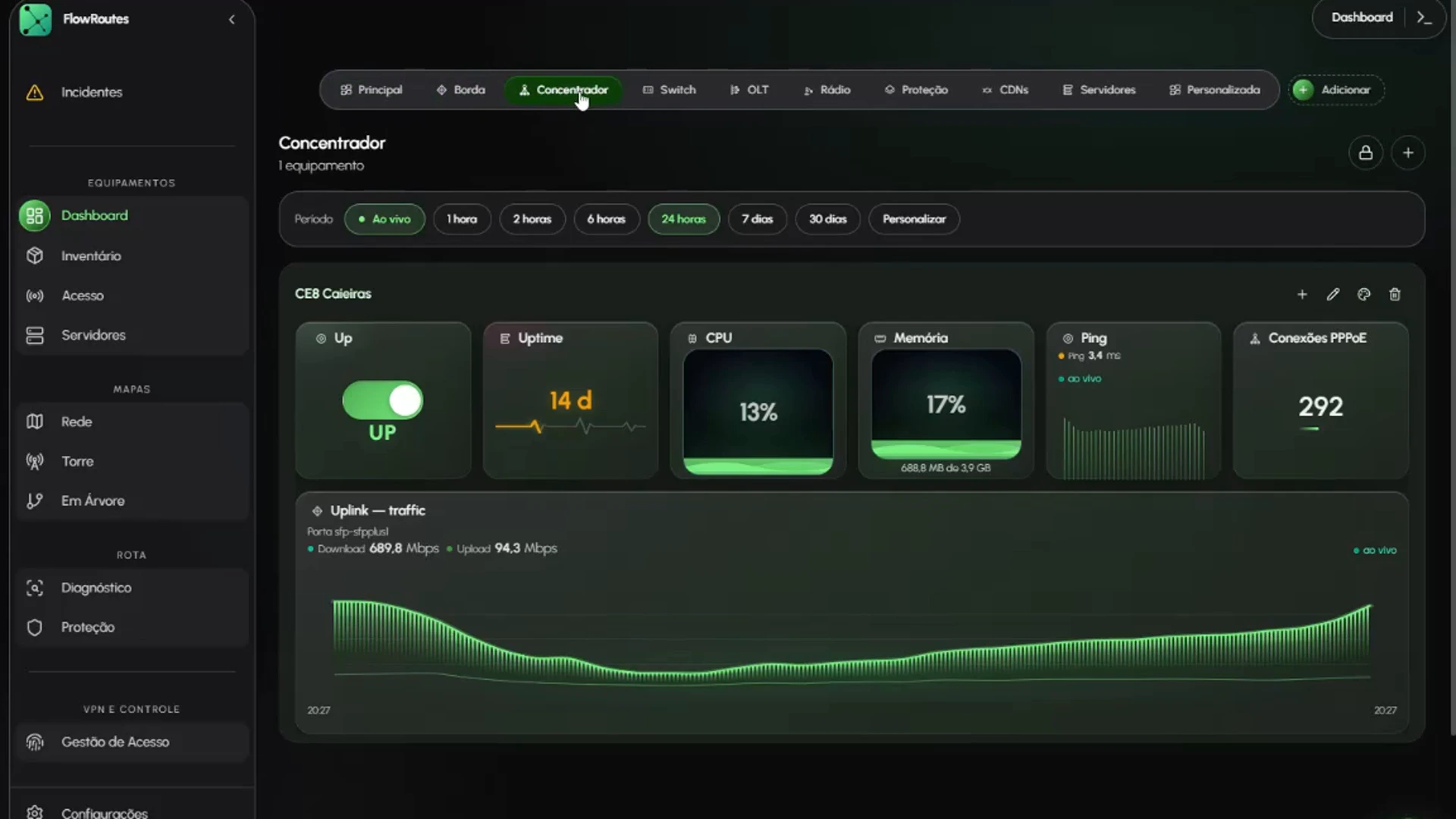Switch to the Borda tab
Viewport: 1456px width, 819px height.
[x=460, y=89]
